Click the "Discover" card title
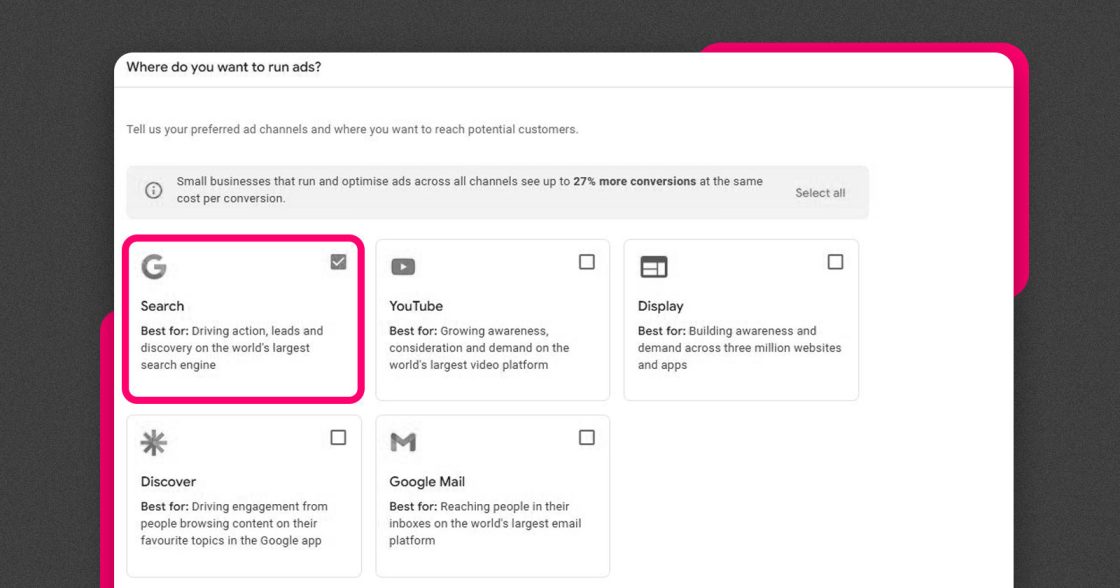Viewport: 1120px width, 588px height. coord(168,482)
